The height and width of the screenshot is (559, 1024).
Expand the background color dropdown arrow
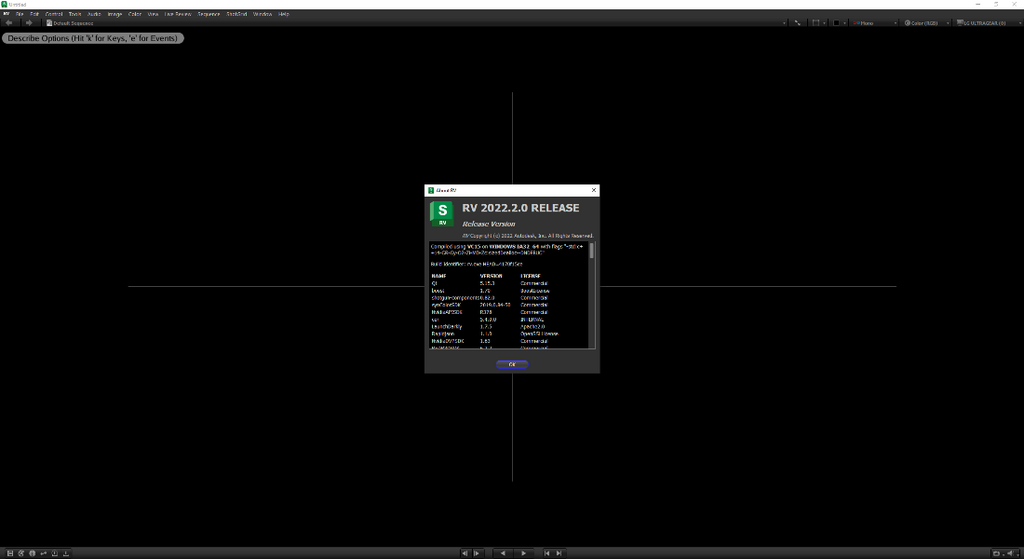[x=844, y=24]
